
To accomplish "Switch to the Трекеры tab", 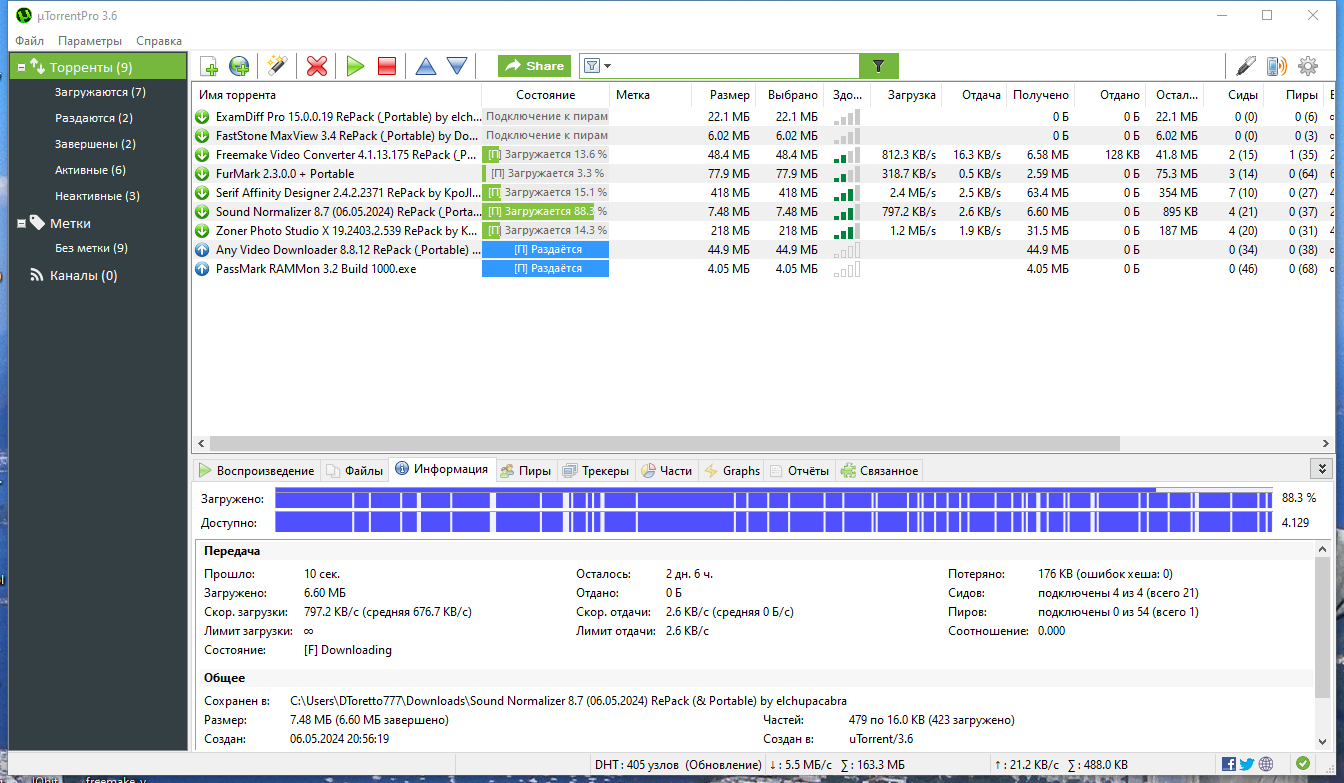I will (596, 470).
